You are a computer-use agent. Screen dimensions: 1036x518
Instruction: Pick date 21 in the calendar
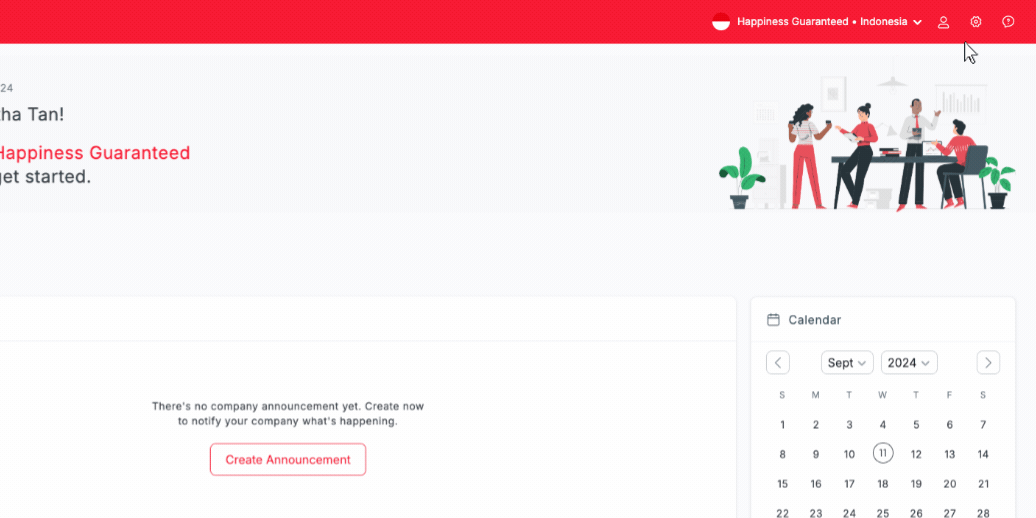click(983, 484)
